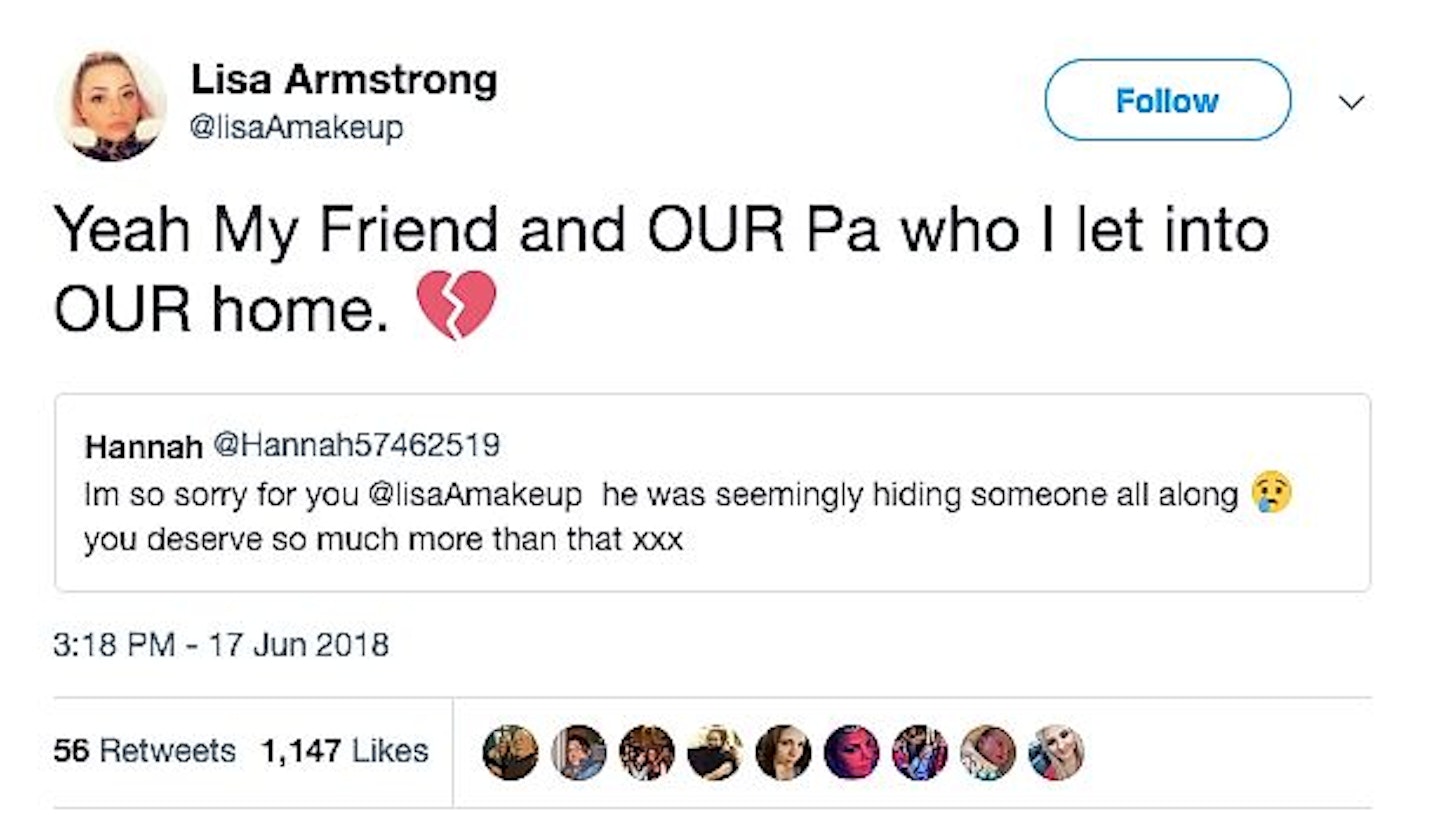Open the last liker avatar with blonde hair
The width and height of the screenshot is (1440, 821).
tap(1056, 752)
